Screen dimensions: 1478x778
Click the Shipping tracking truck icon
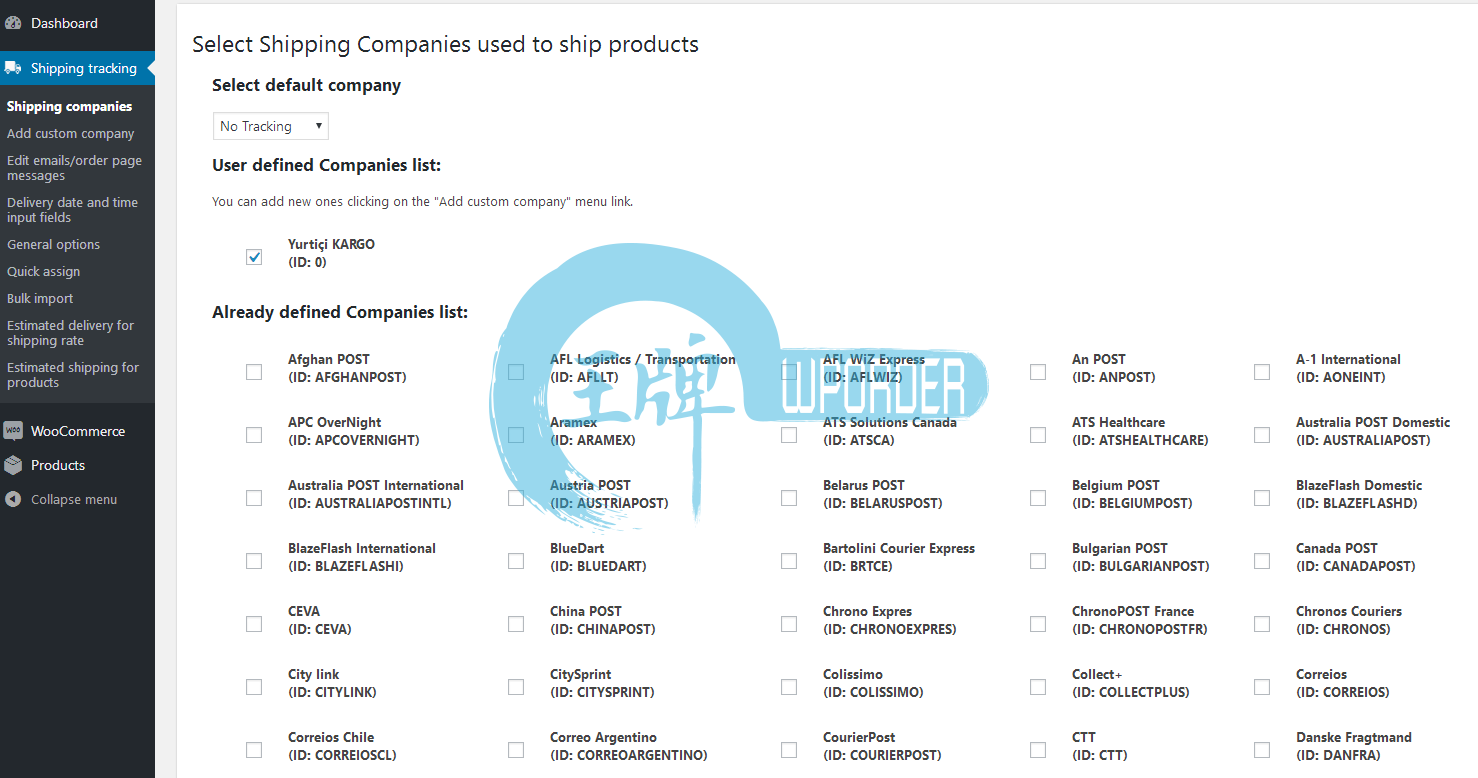click(x=13, y=68)
